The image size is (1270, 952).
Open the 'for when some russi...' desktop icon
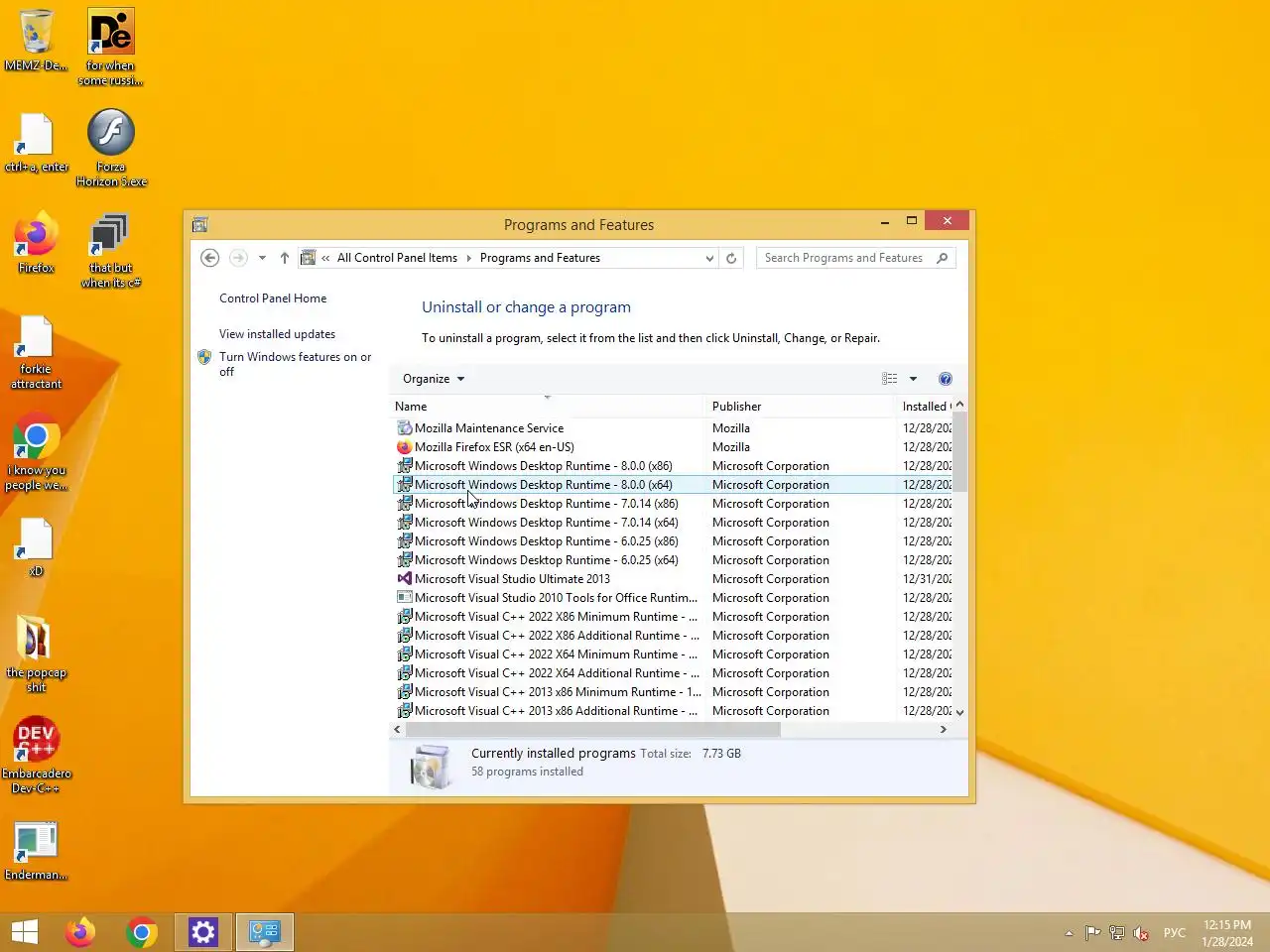111,47
